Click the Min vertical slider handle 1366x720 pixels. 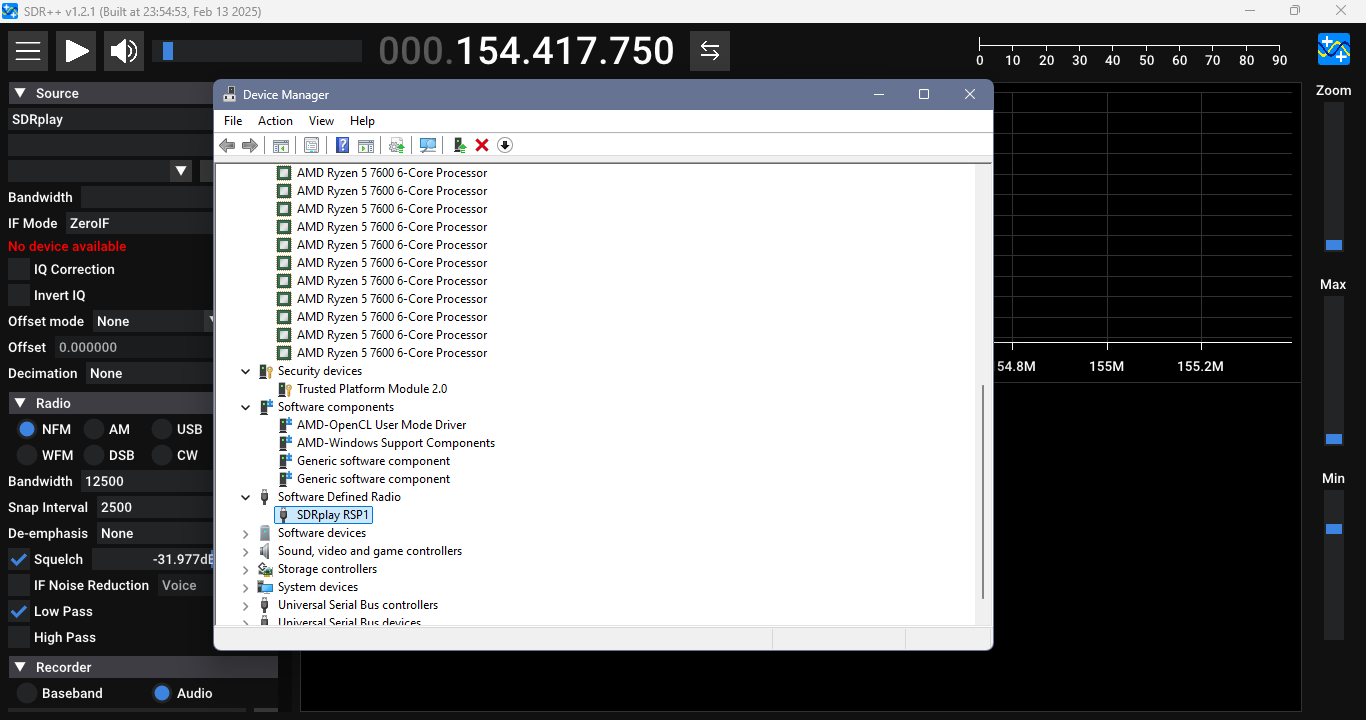pyautogui.click(x=1334, y=529)
